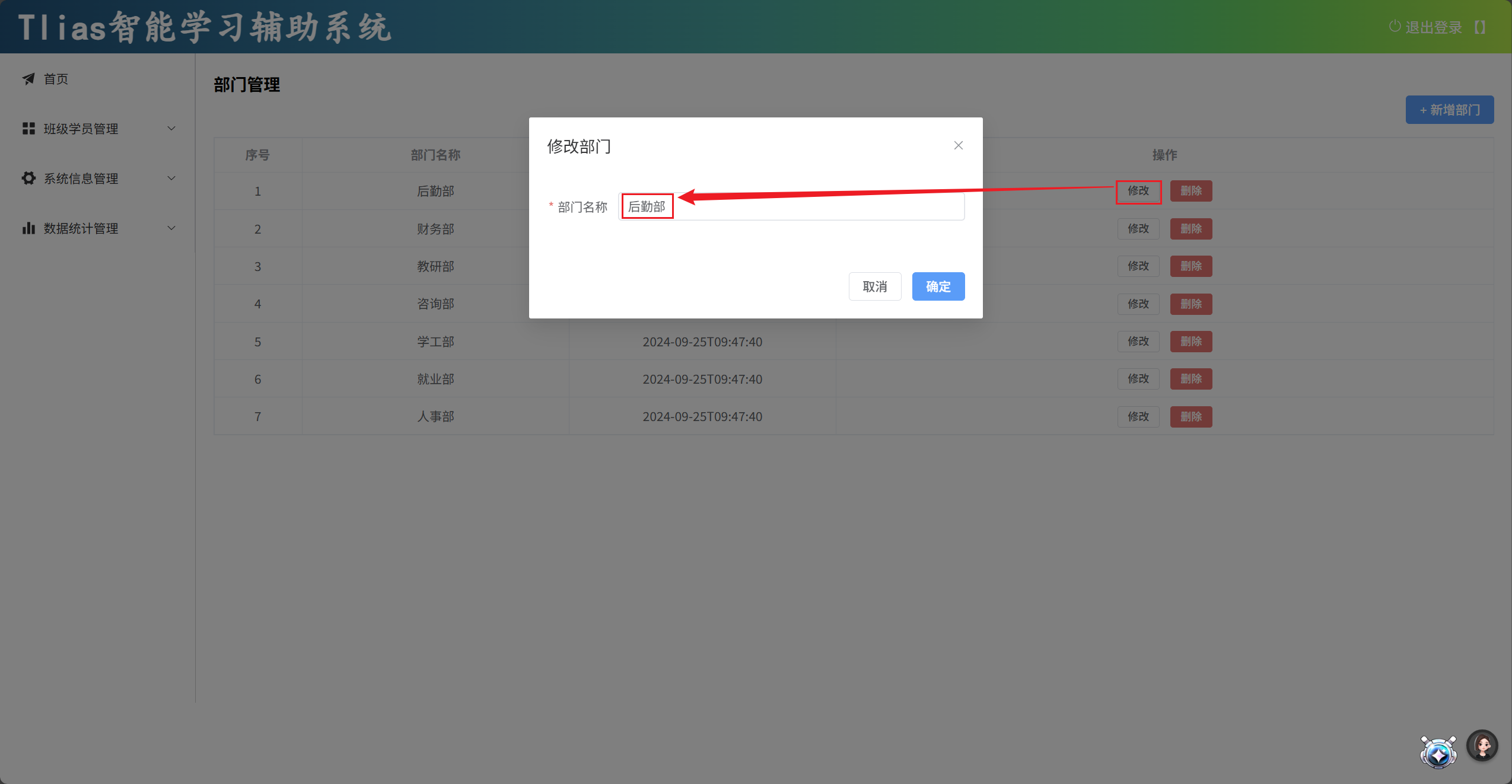
Task: Click the data statistics bar-chart icon
Action: tap(28, 228)
